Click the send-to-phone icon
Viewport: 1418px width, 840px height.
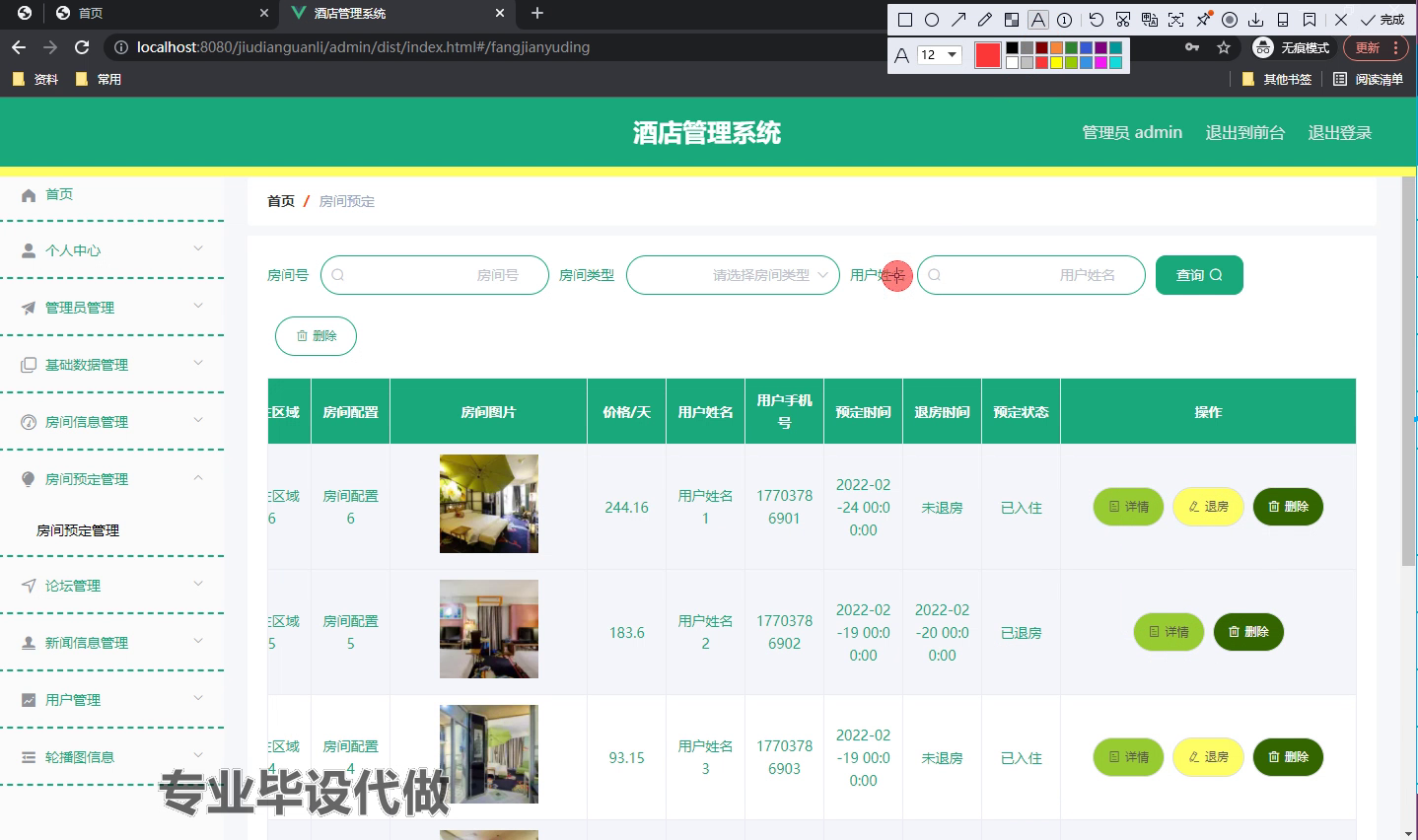coord(1283,20)
